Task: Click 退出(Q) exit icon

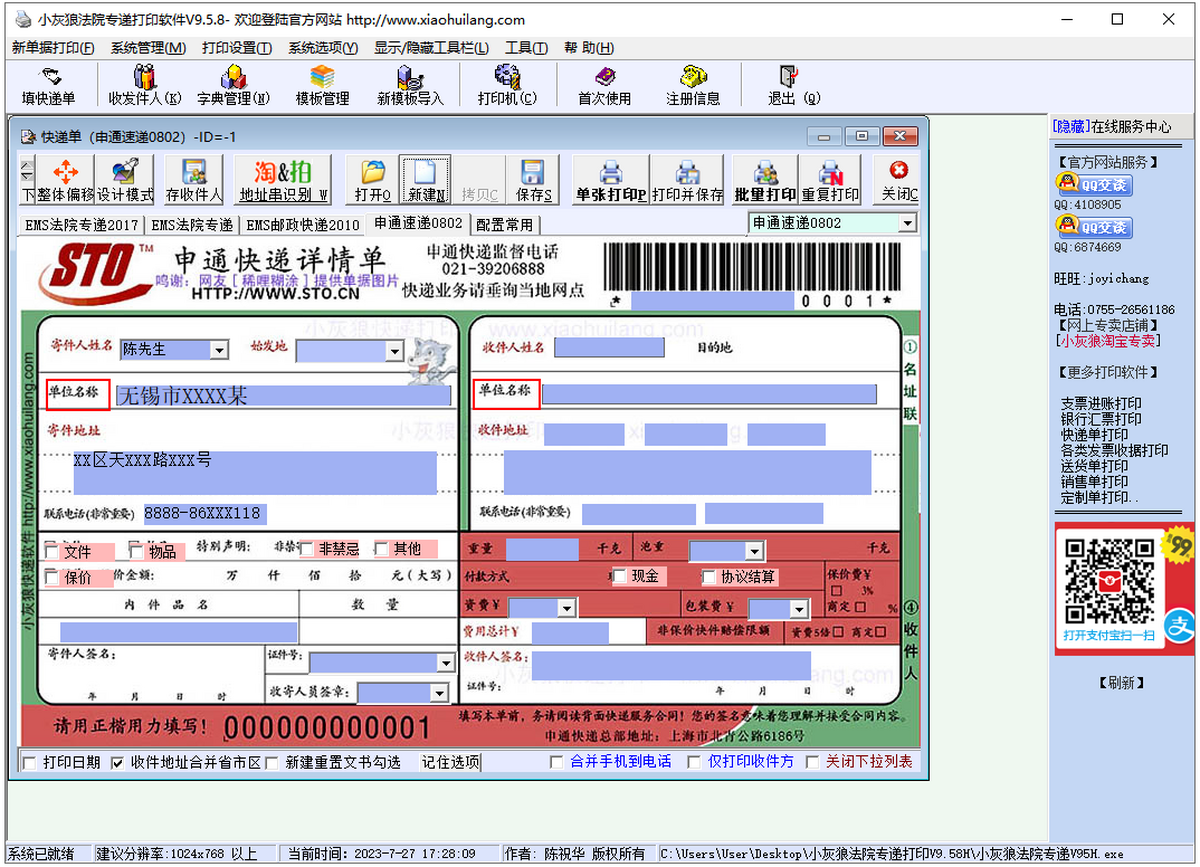Action: tap(793, 86)
